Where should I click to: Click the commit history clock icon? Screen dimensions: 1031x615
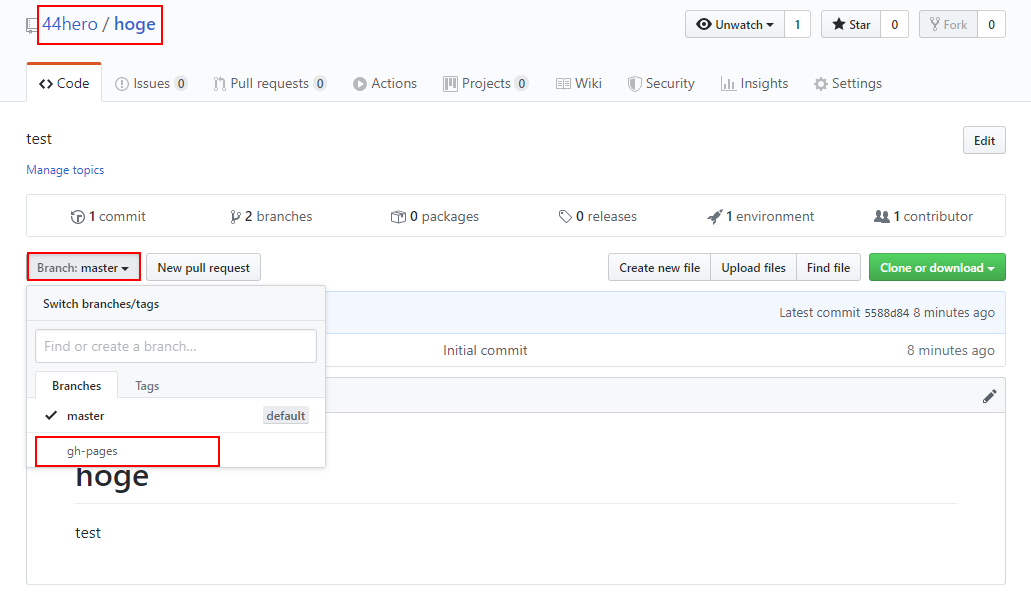78,217
